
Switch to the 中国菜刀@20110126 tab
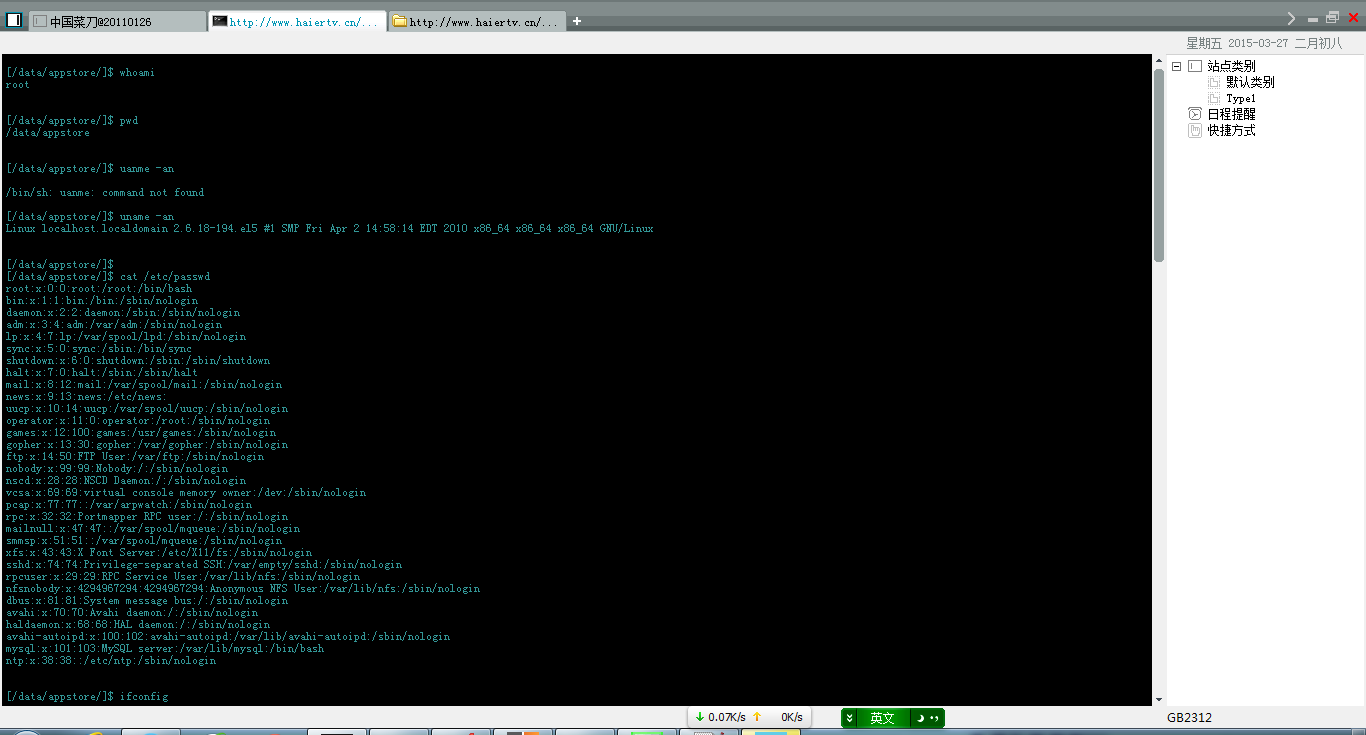[x=117, y=21]
